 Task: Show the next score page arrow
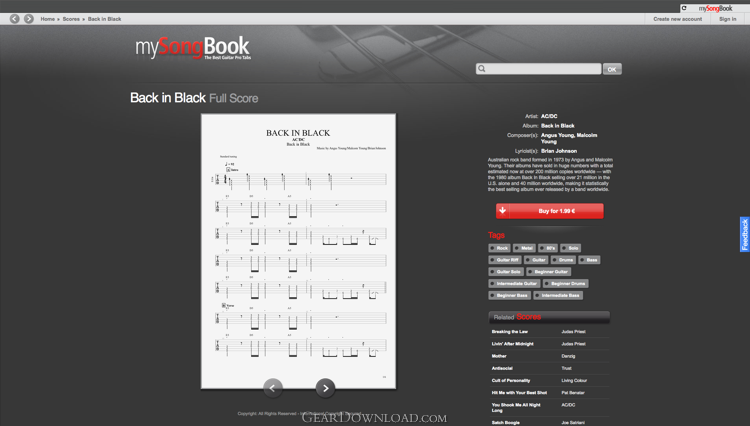pos(325,388)
